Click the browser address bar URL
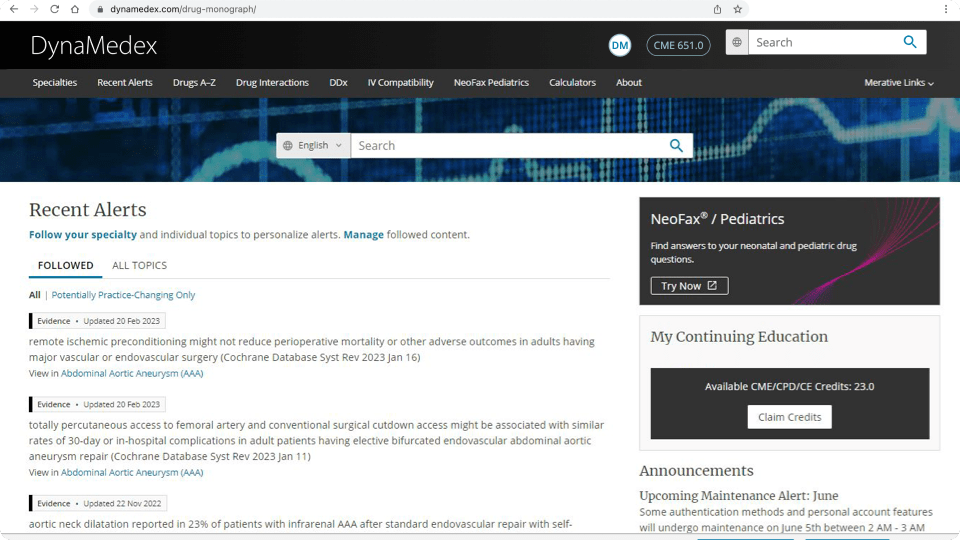The height and width of the screenshot is (540, 960). point(183,9)
